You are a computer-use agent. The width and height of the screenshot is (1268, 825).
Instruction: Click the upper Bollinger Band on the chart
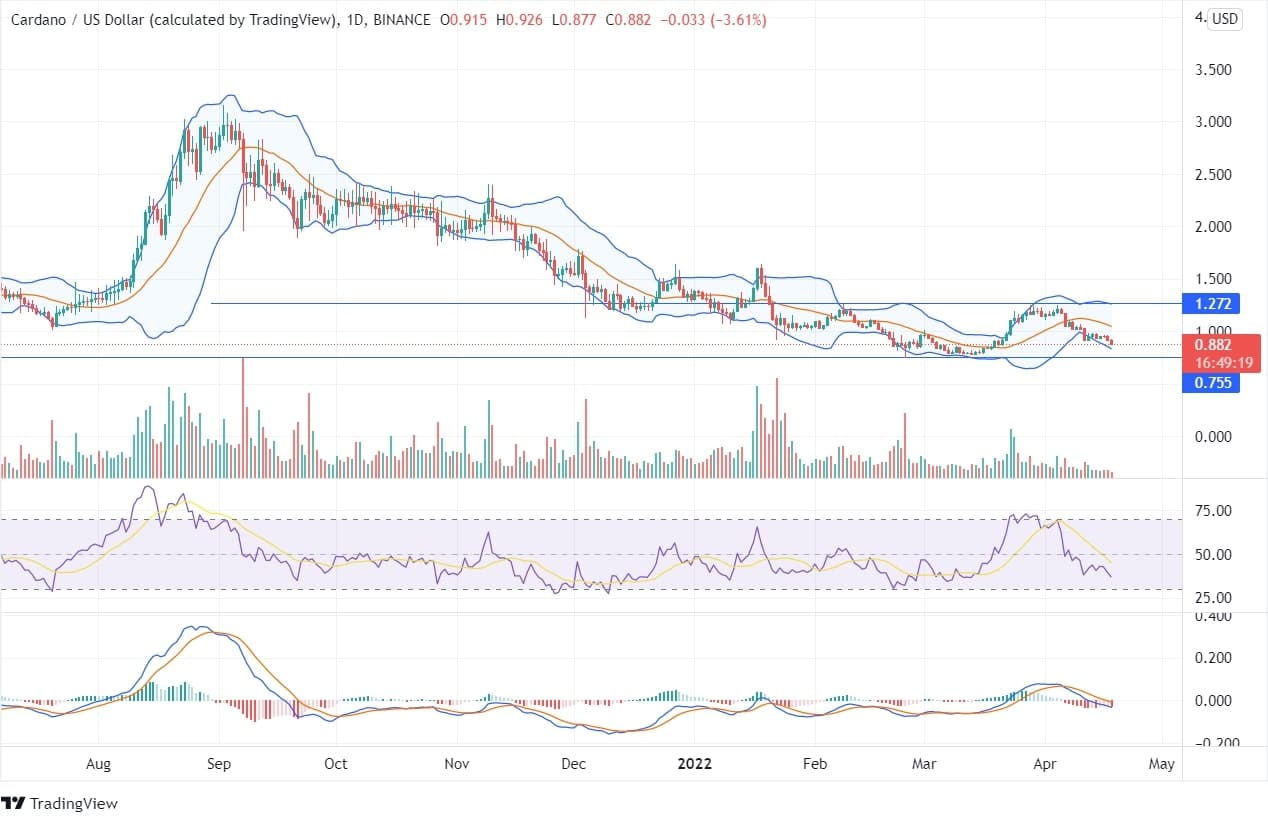[x=230, y=95]
